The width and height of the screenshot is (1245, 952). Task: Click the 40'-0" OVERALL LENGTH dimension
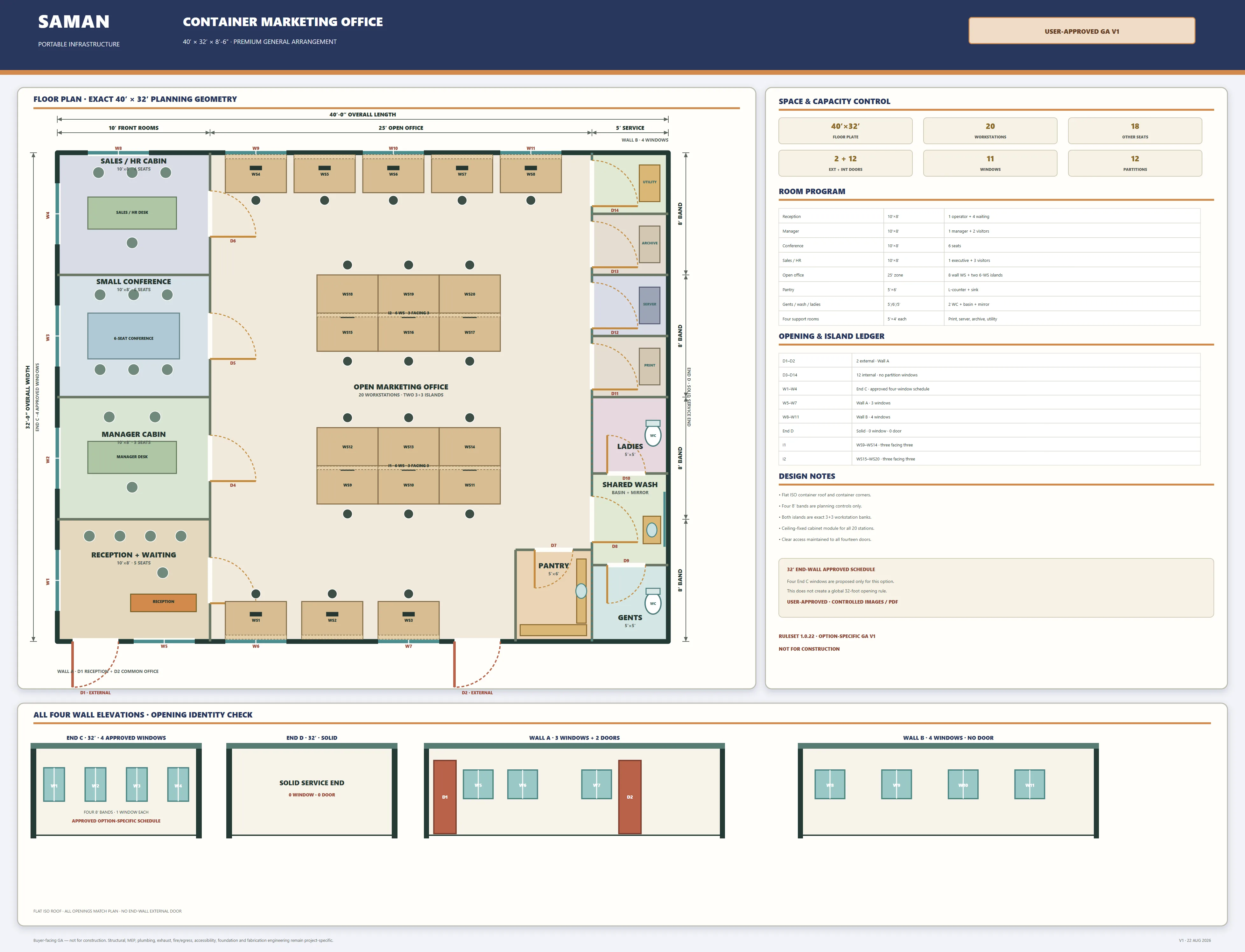point(363,115)
